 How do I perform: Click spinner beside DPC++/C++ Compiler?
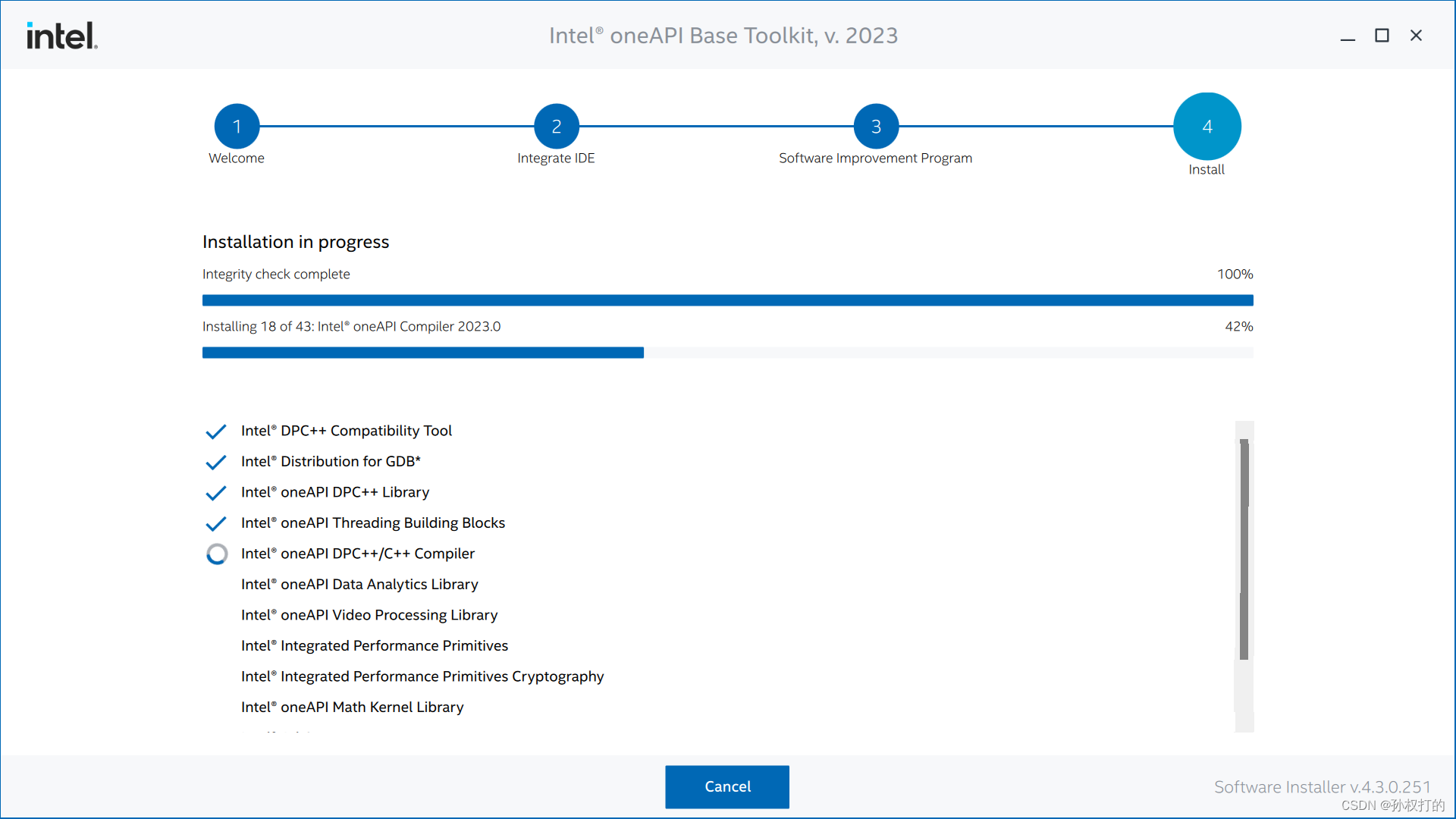point(217,554)
